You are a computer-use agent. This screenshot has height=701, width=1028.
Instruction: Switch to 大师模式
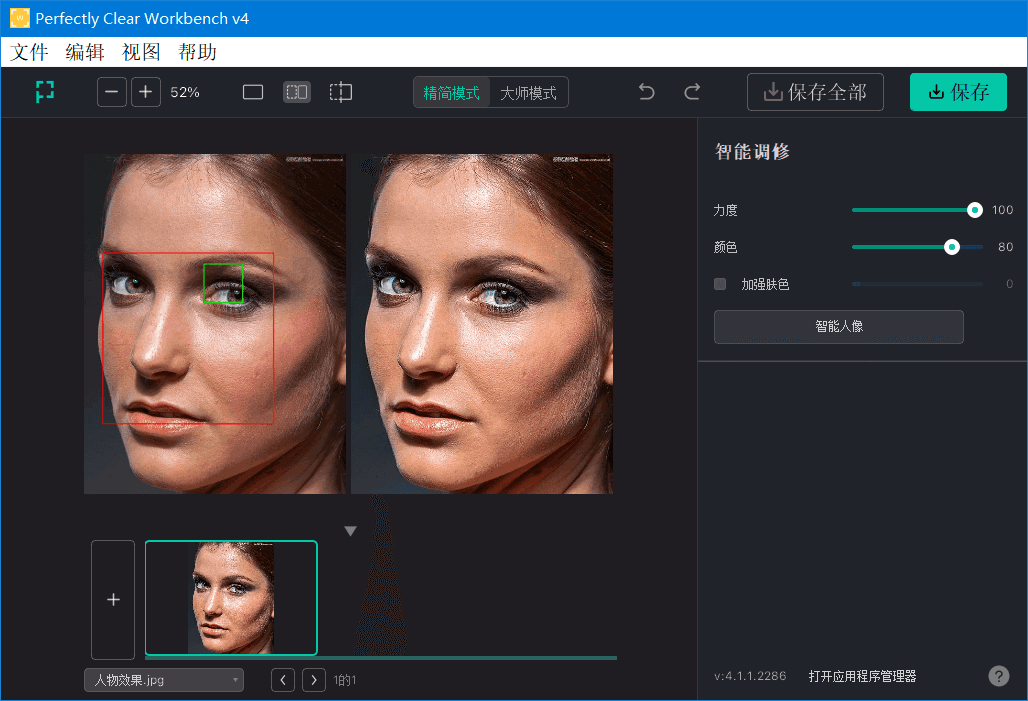(x=530, y=91)
